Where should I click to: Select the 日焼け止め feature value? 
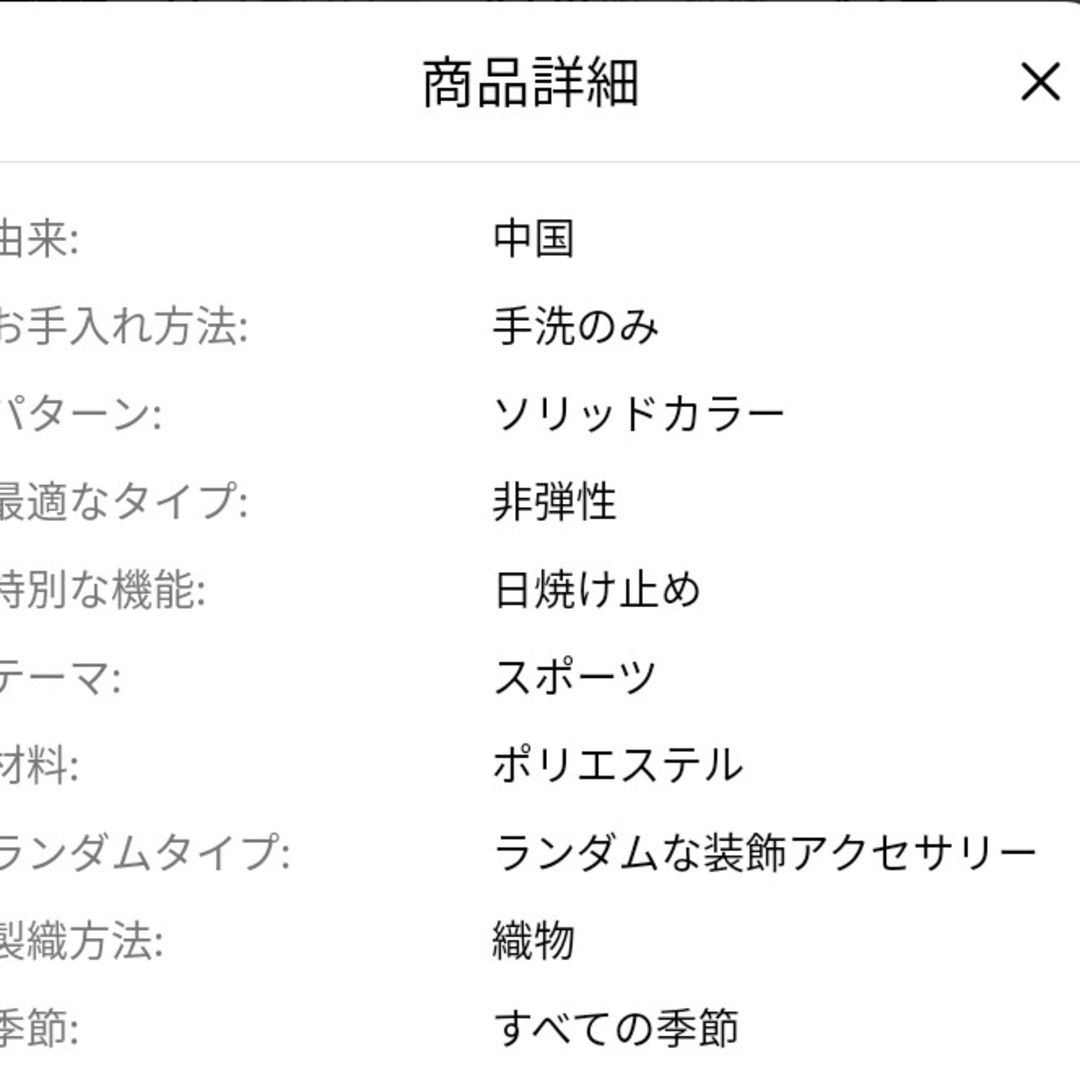[x=597, y=590]
